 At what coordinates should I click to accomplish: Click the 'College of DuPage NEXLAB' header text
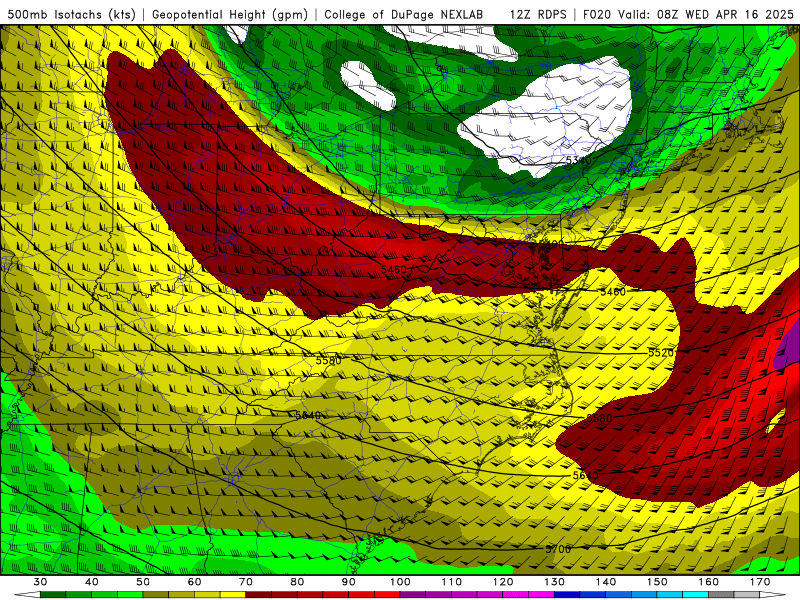click(403, 14)
